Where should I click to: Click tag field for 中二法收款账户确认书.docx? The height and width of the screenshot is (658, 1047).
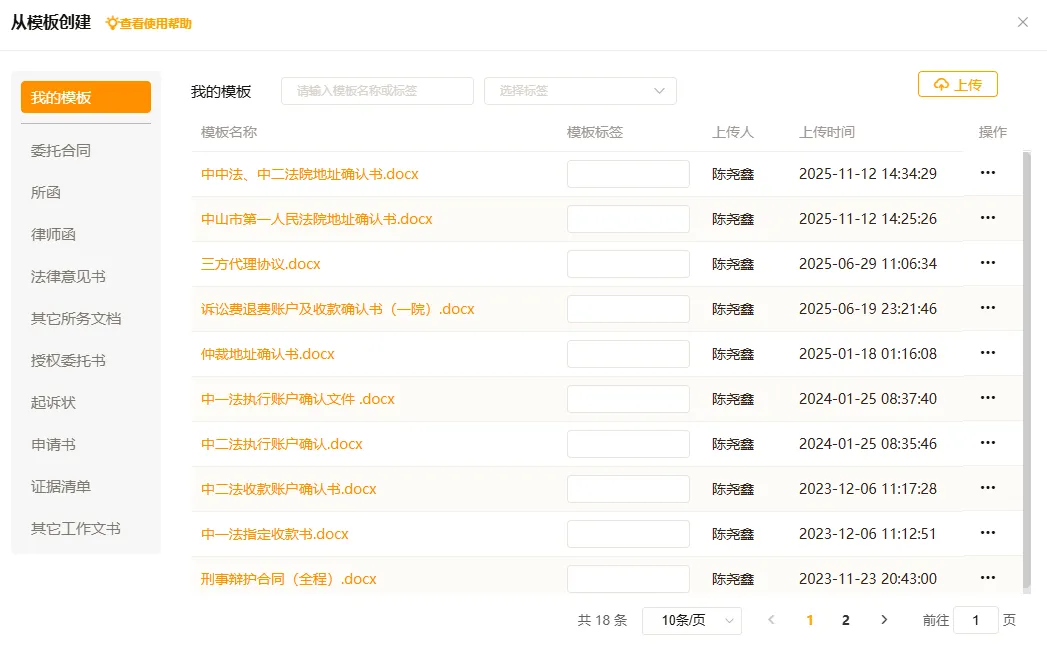click(x=628, y=489)
